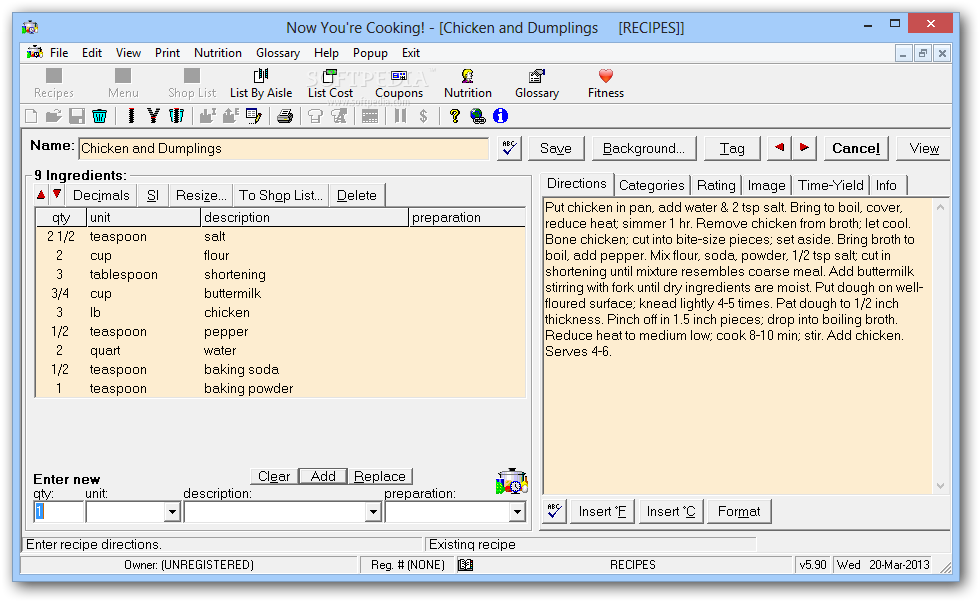Click the yellow question mark help icon
Image resolution: width=980 pixels, height=602 pixels.
[x=454, y=116]
